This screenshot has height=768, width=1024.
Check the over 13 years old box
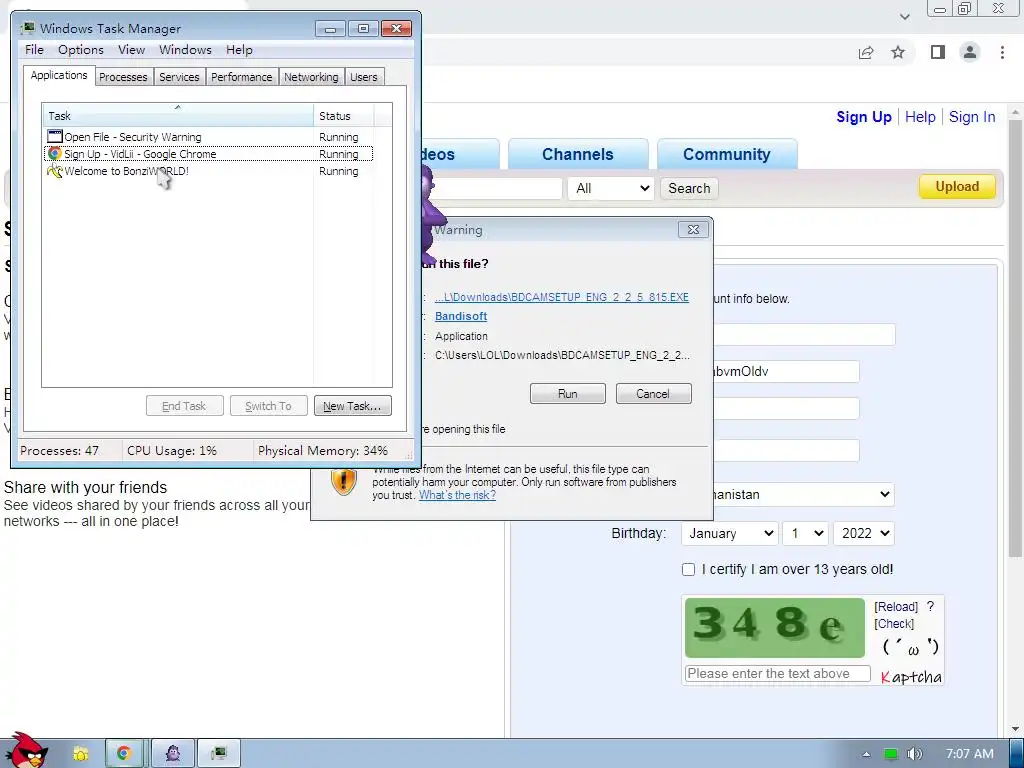click(x=688, y=569)
